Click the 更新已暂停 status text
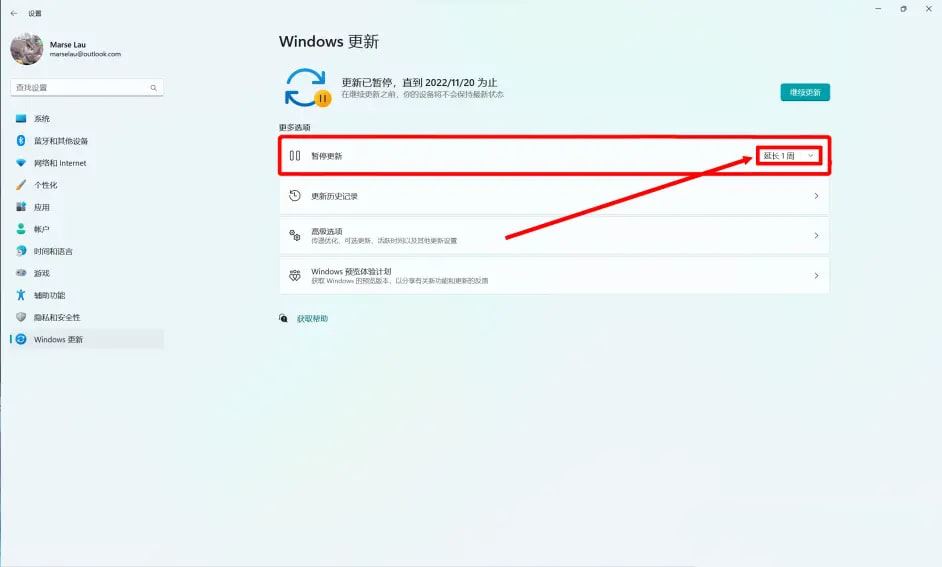Viewport: 942px width, 567px height. click(419, 82)
